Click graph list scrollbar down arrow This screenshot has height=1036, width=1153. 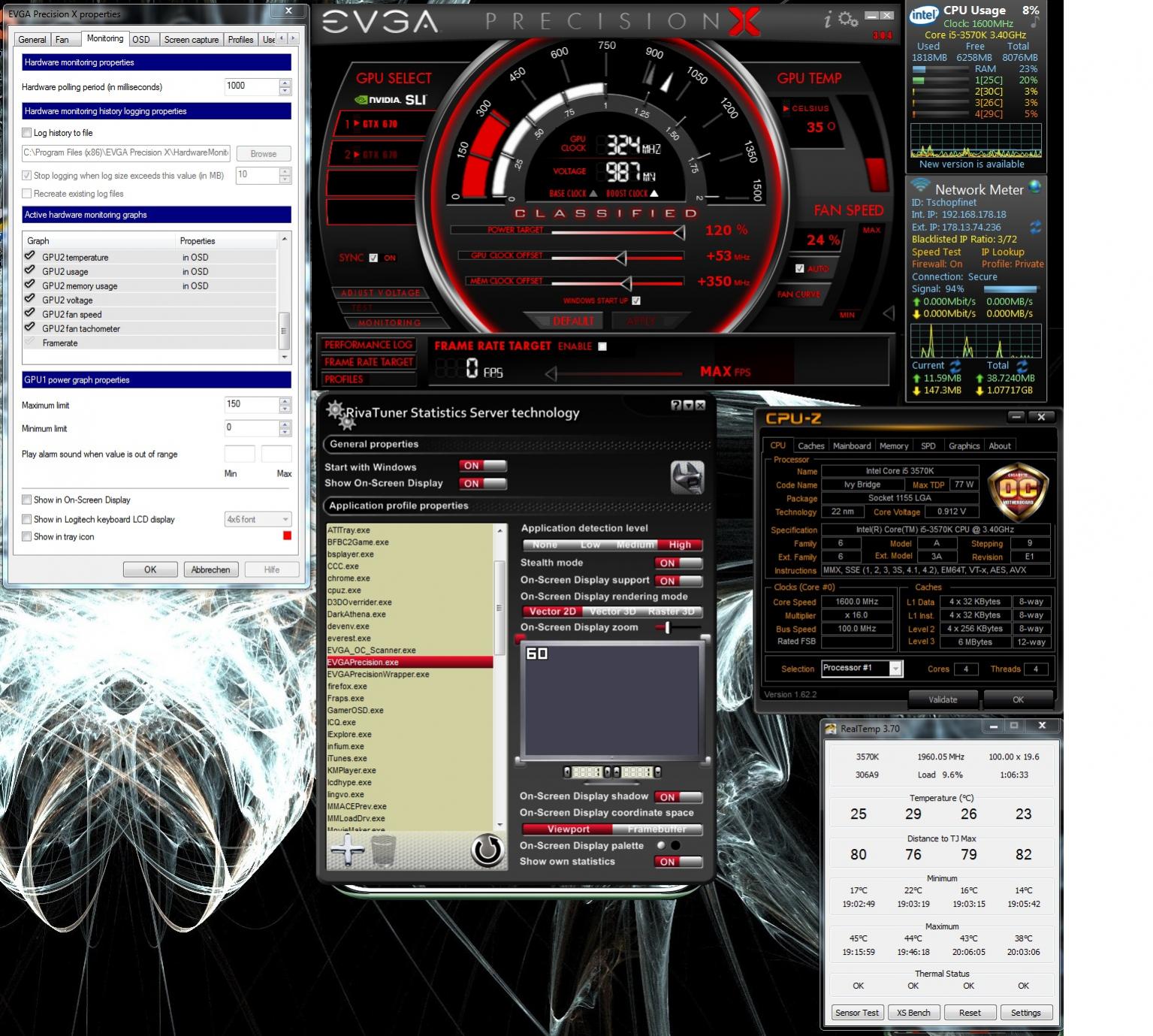point(284,356)
